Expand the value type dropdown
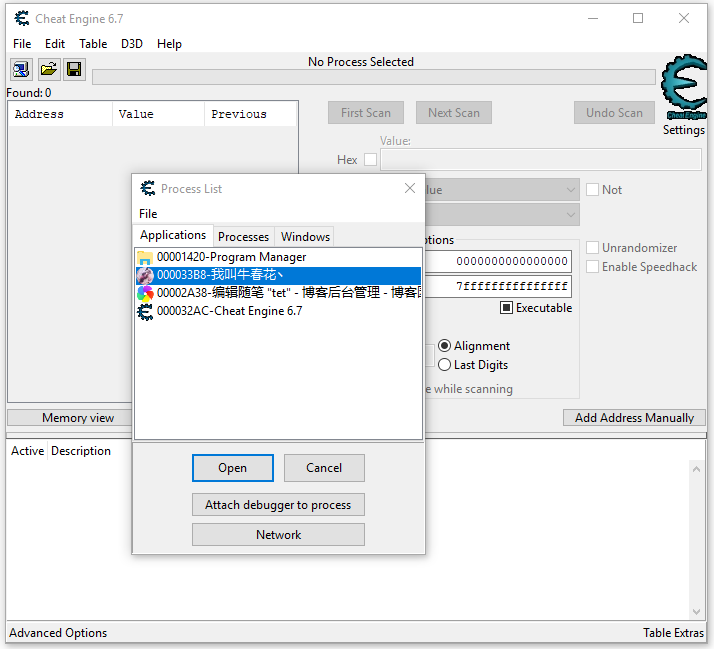Image resolution: width=714 pixels, height=649 pixels. click(x=571, y=215)
